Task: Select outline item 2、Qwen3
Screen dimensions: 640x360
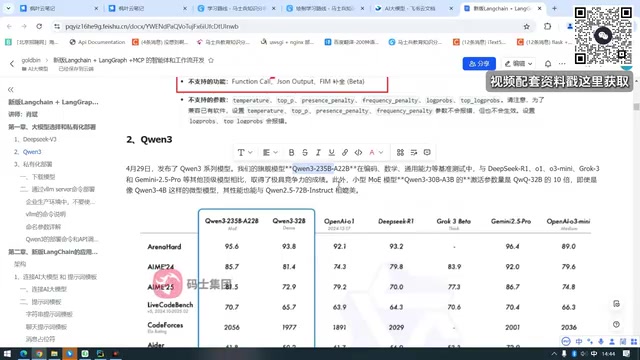Action: tap(28, 152)
